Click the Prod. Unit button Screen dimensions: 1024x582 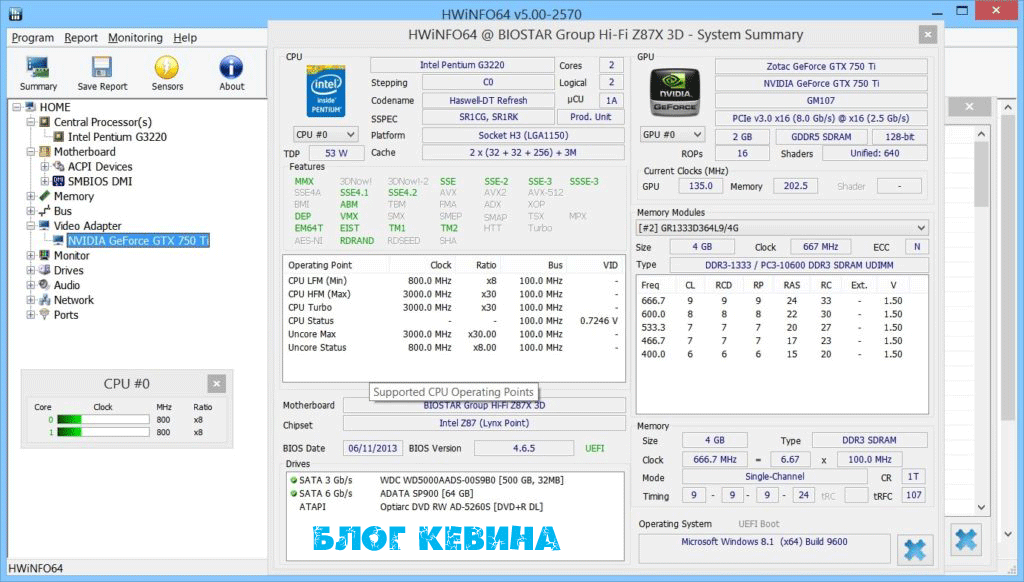point(590,117)
